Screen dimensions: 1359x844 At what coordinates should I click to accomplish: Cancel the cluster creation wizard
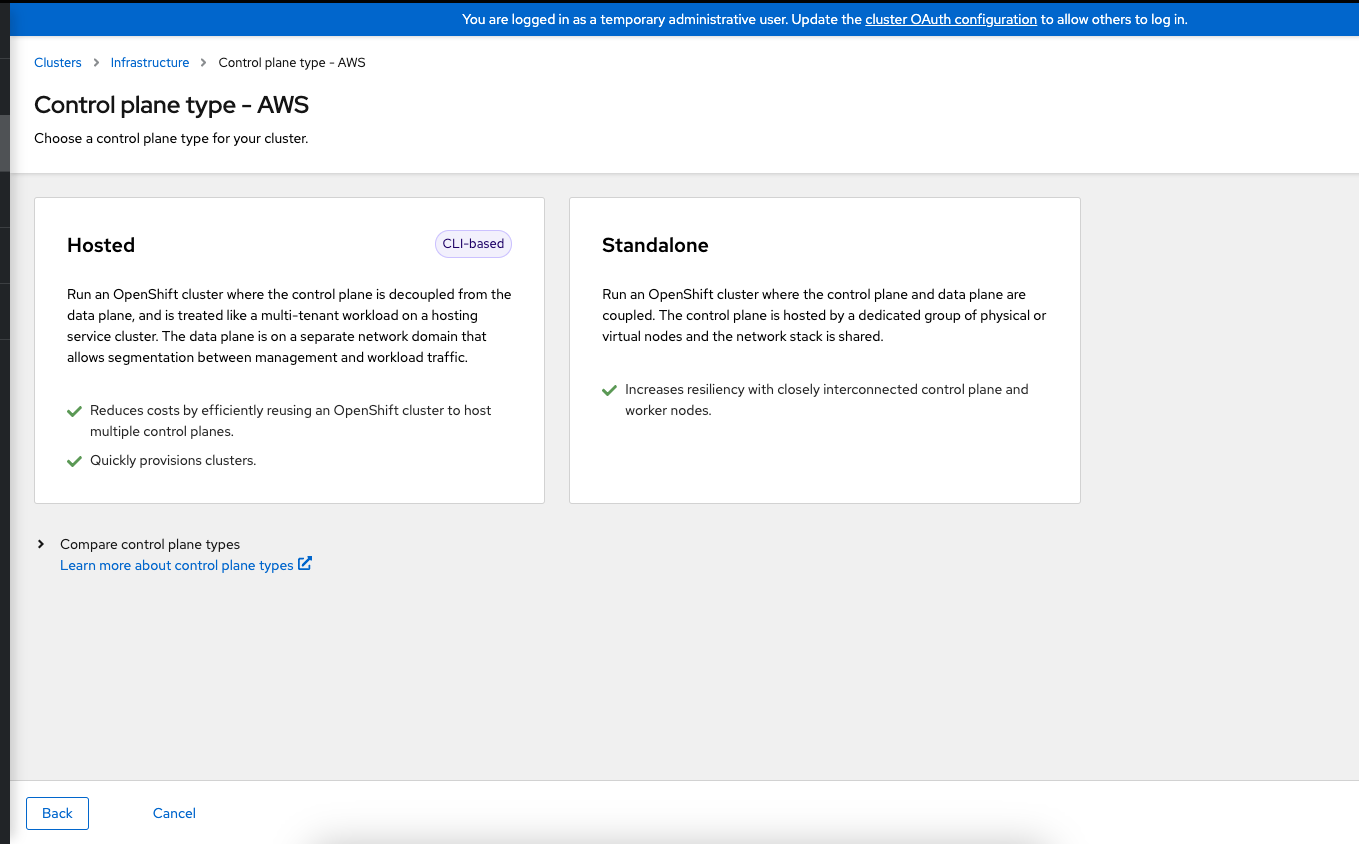[x=174, y=813]
